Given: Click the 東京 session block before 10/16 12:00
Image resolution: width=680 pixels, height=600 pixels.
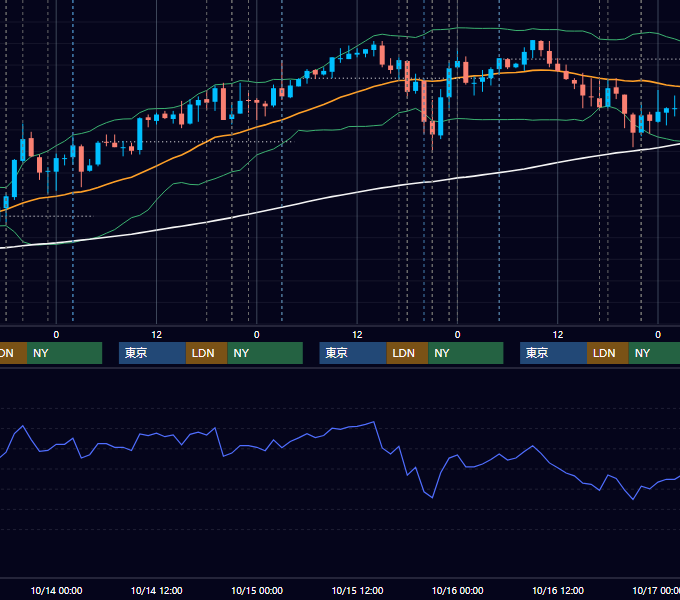Looking at the screenshot, I should (553, 353).
